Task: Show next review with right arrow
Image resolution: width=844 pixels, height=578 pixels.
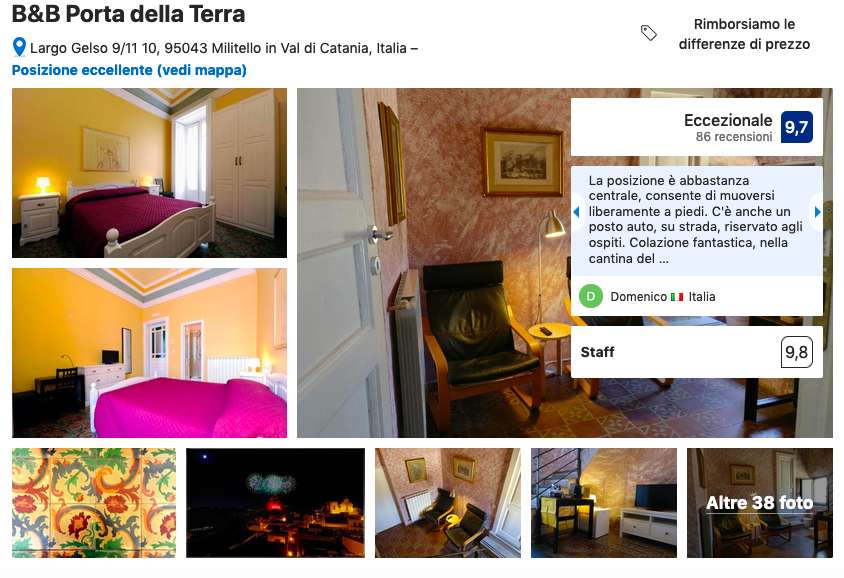Action: pyautogui.click(x=817, y=212)
